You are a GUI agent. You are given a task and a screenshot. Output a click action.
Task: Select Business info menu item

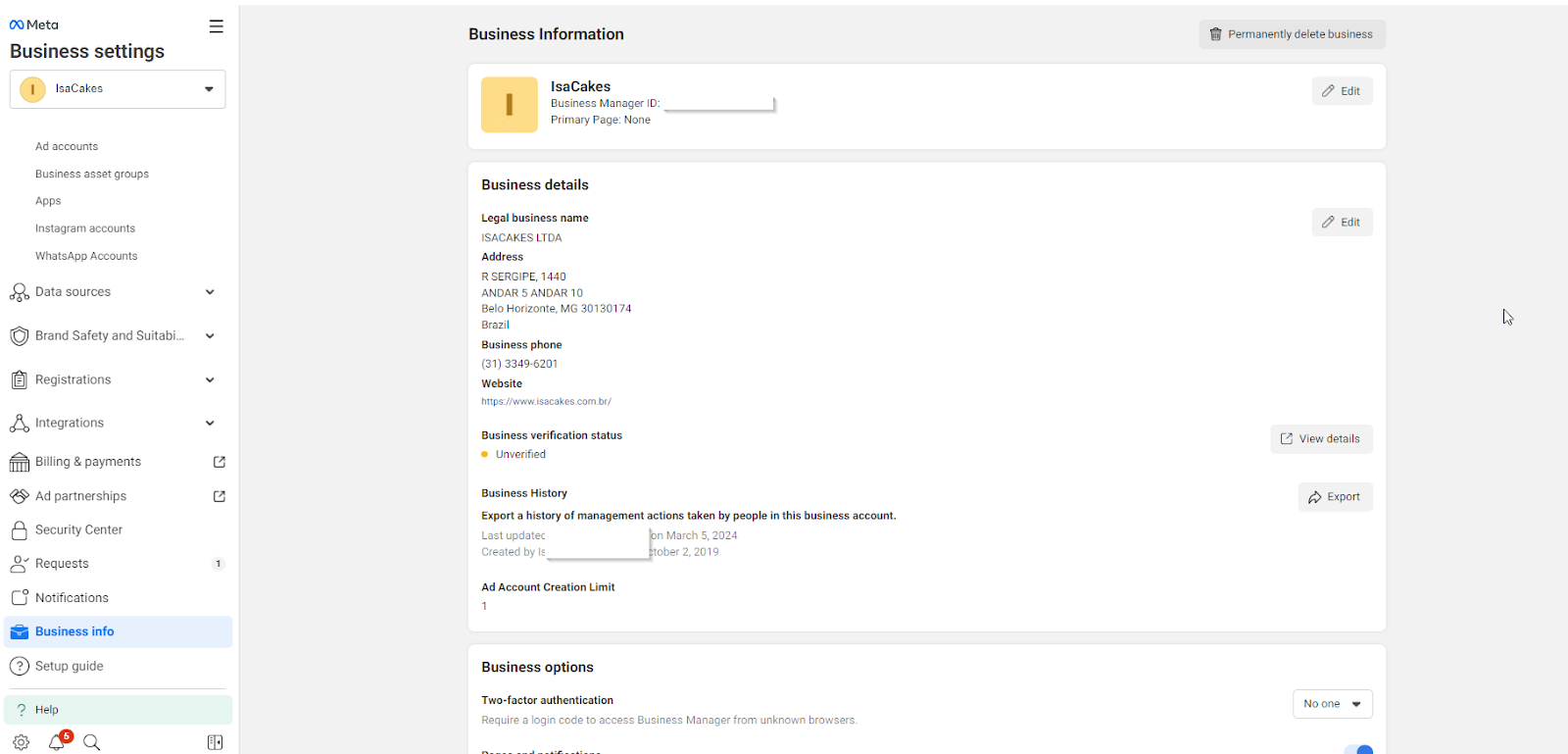[118, 632]
